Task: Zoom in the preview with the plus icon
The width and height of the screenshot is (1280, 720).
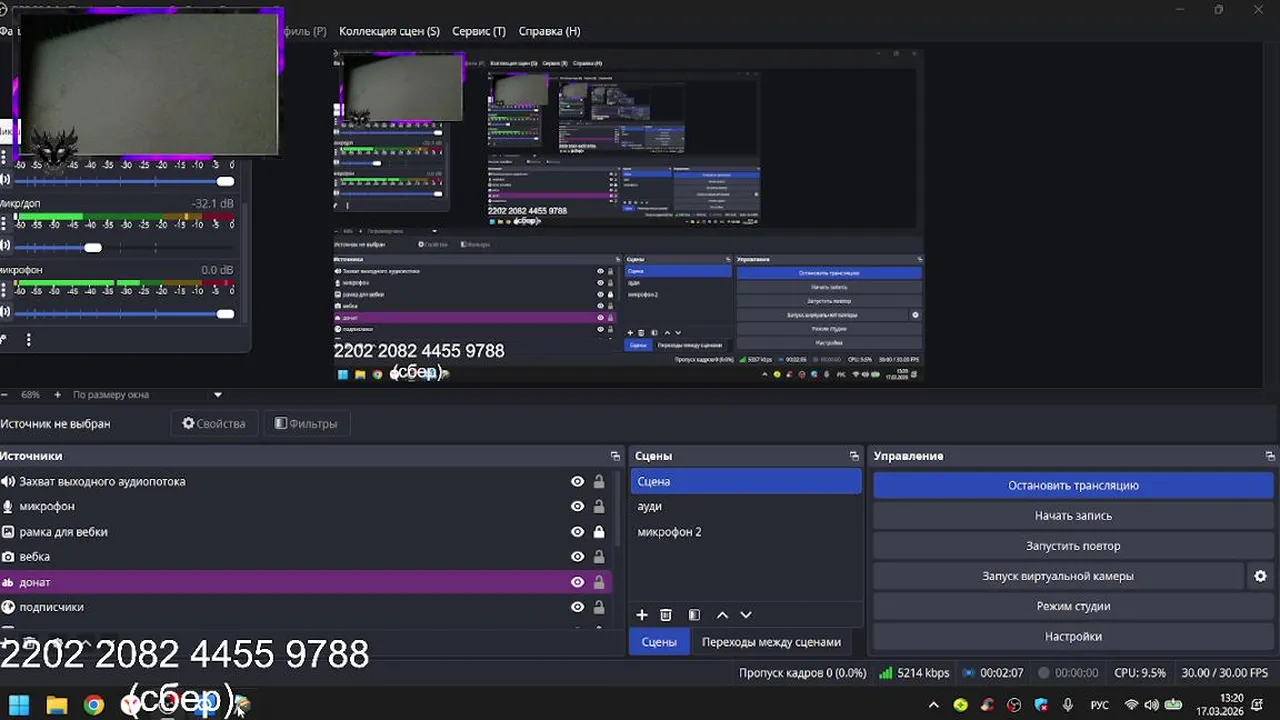Action: point(57,395)
